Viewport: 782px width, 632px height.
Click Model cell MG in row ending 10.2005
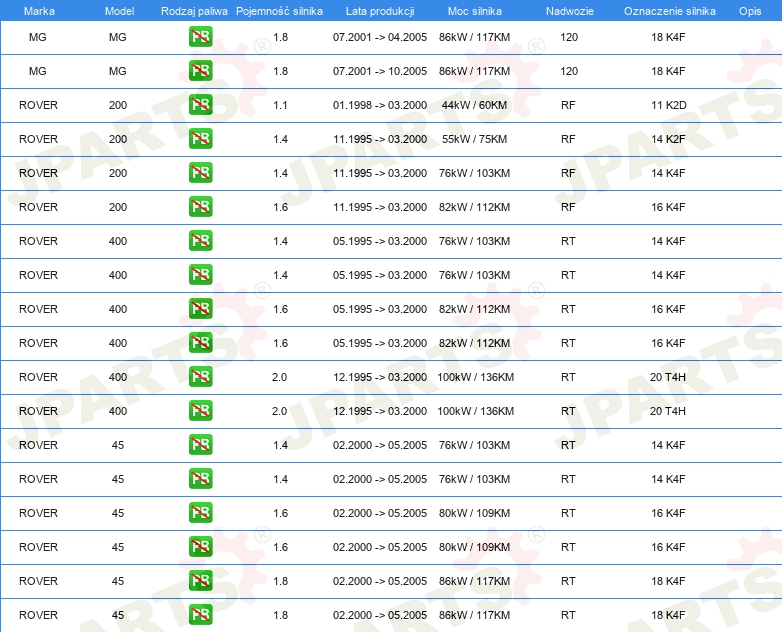click(118, 71)
